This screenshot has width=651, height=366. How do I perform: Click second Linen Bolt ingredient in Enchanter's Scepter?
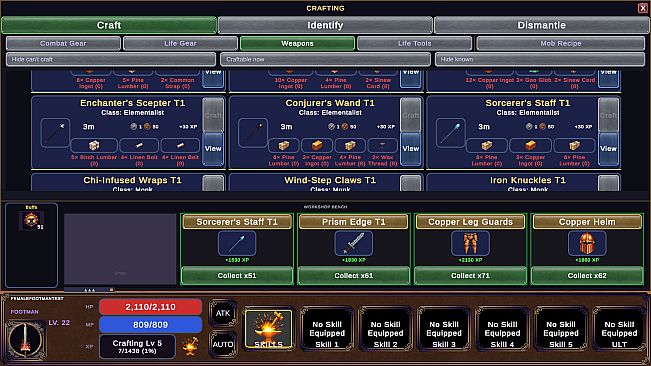click(x=180, y=146)
